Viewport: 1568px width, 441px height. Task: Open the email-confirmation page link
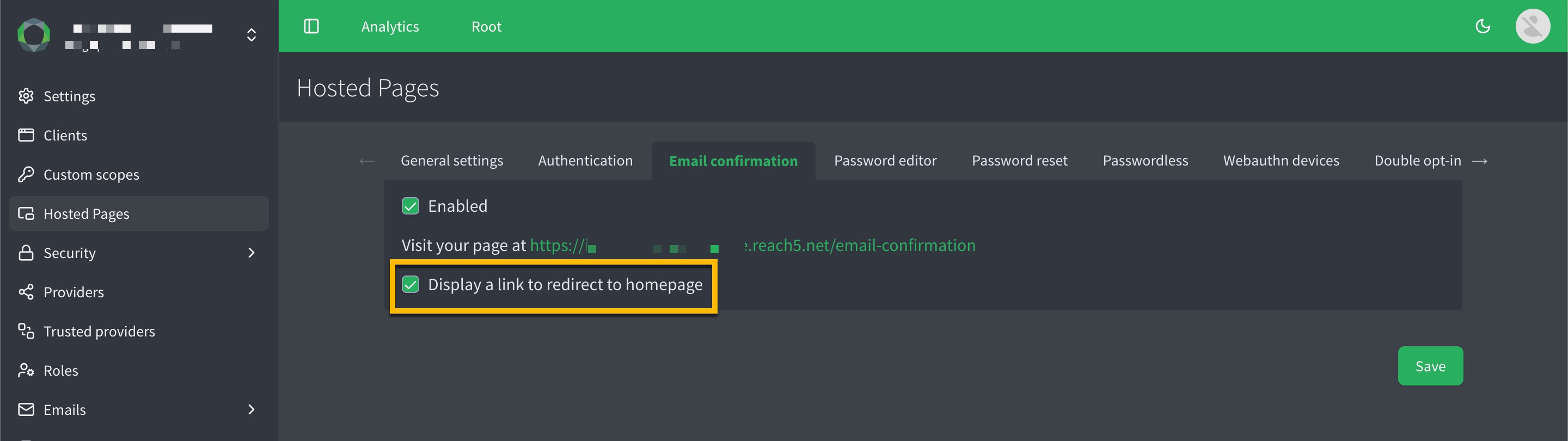[x=858, y=246]
